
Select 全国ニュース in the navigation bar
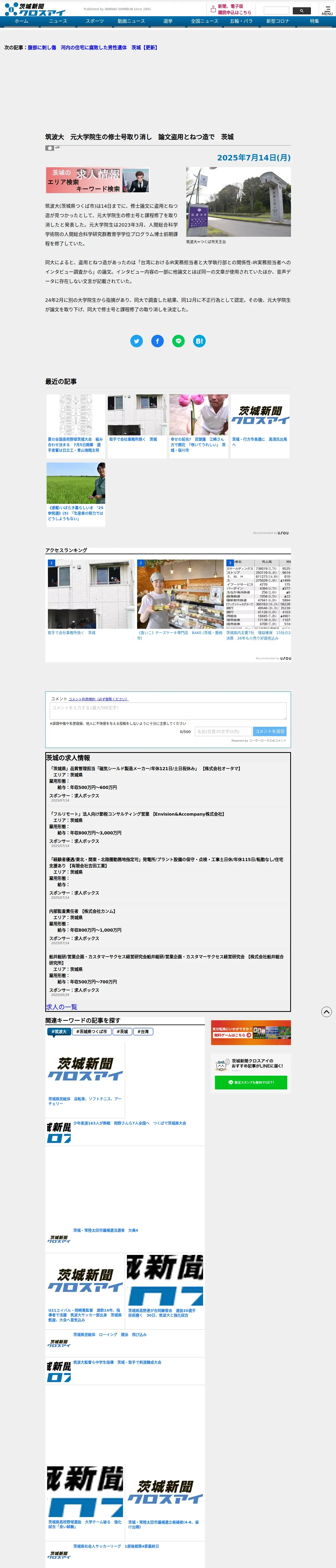pos(204,21)
